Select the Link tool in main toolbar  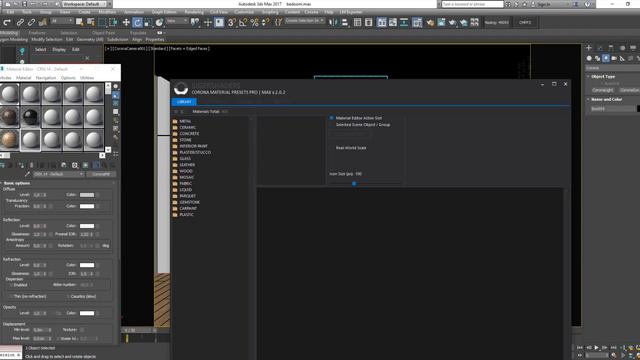point(20,22)
